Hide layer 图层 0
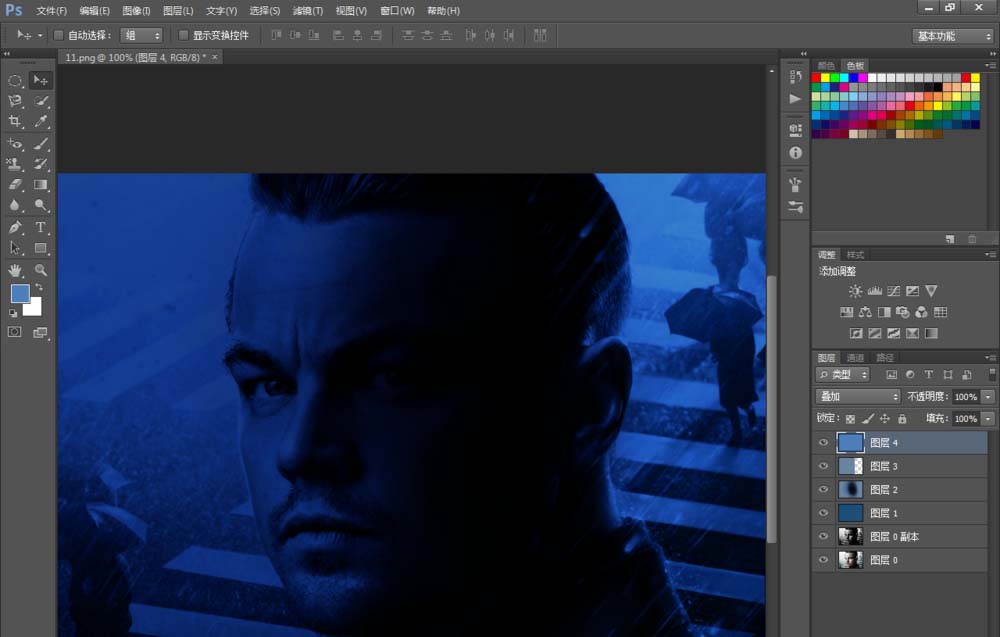Viewport: 1000px width, 637px height. 823,560
